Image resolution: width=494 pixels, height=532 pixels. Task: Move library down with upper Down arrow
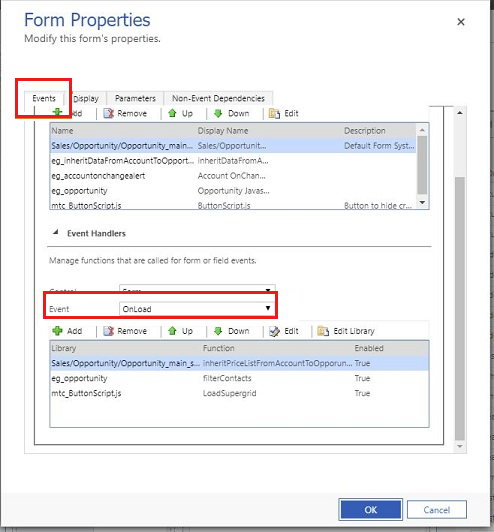[218, 113]
